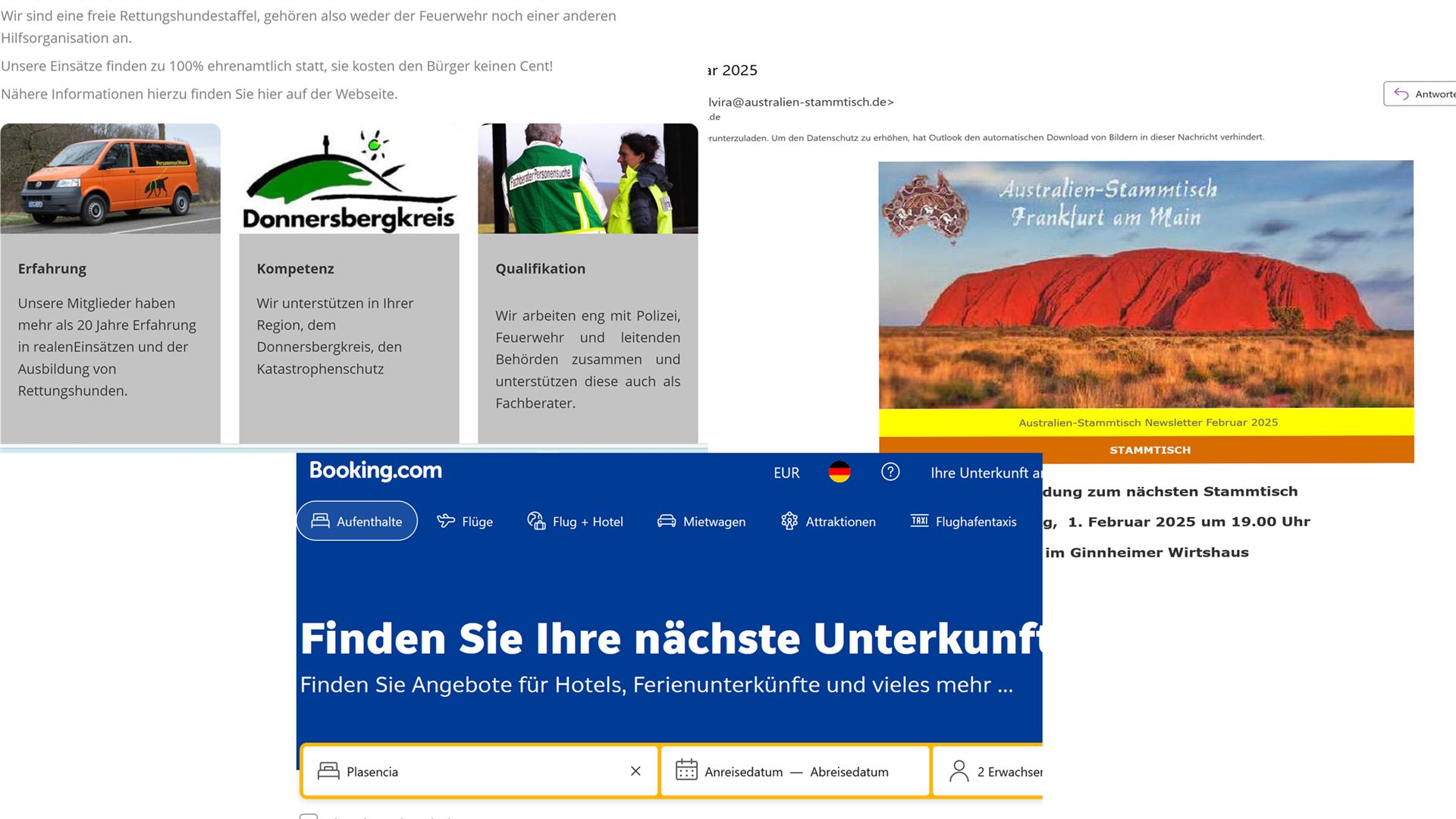1456x819 pixels.
Task: Click 'Ihre Unterkunft' link in Booking header
Action: click(986, 472)
